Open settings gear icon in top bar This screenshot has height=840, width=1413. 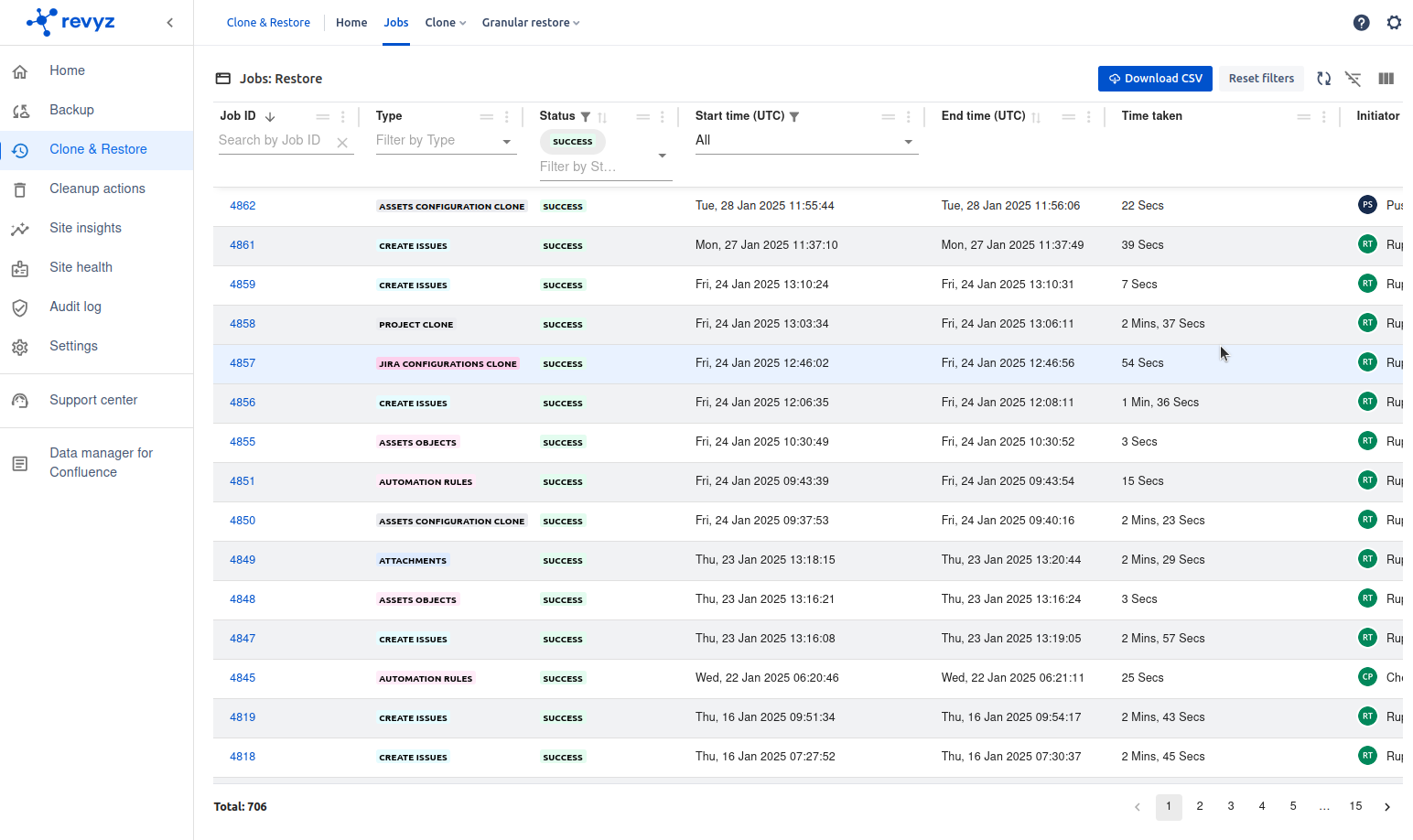point(1393,23)
